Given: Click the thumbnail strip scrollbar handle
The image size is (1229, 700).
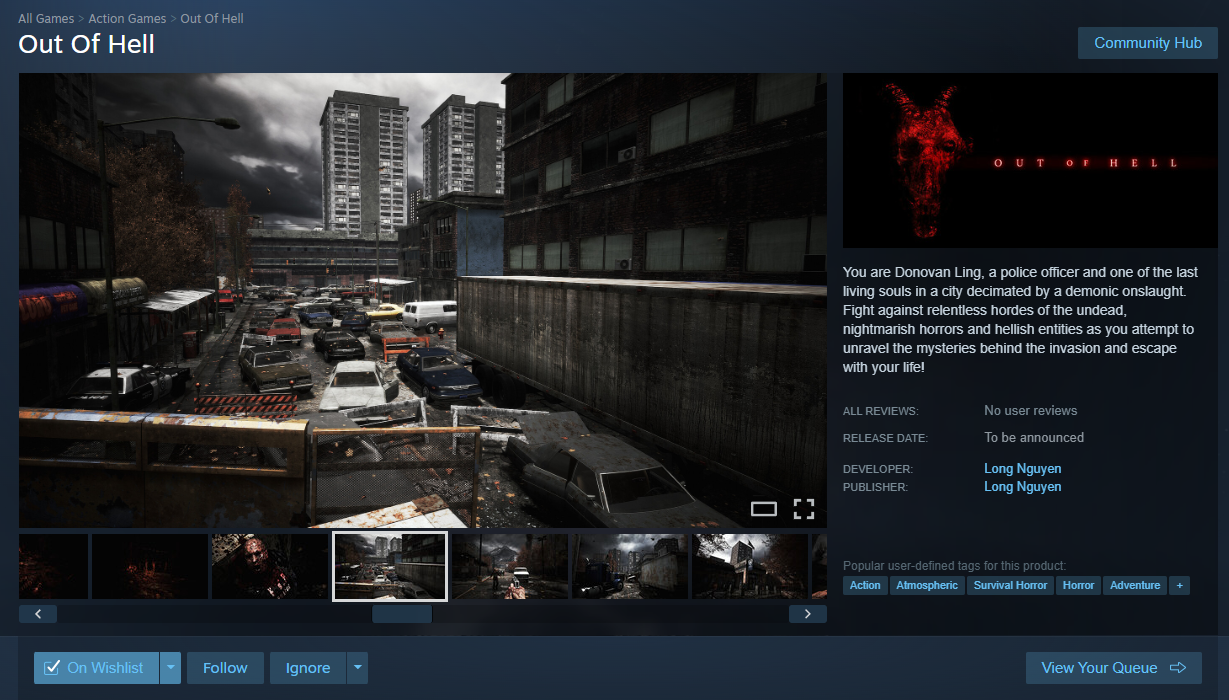Looking at the screenshot, I should pos(402,614).
